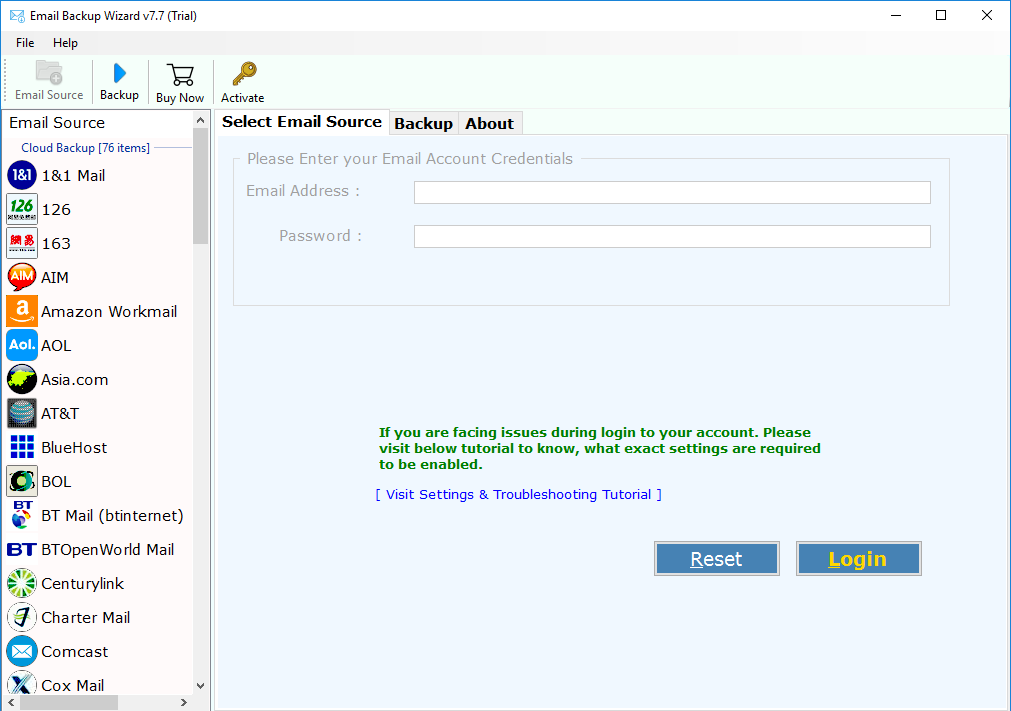Click source list horizontal scroll right arrow
Image resolution: width=1011 pixels, height=711 pixels.
click(184, 703)
